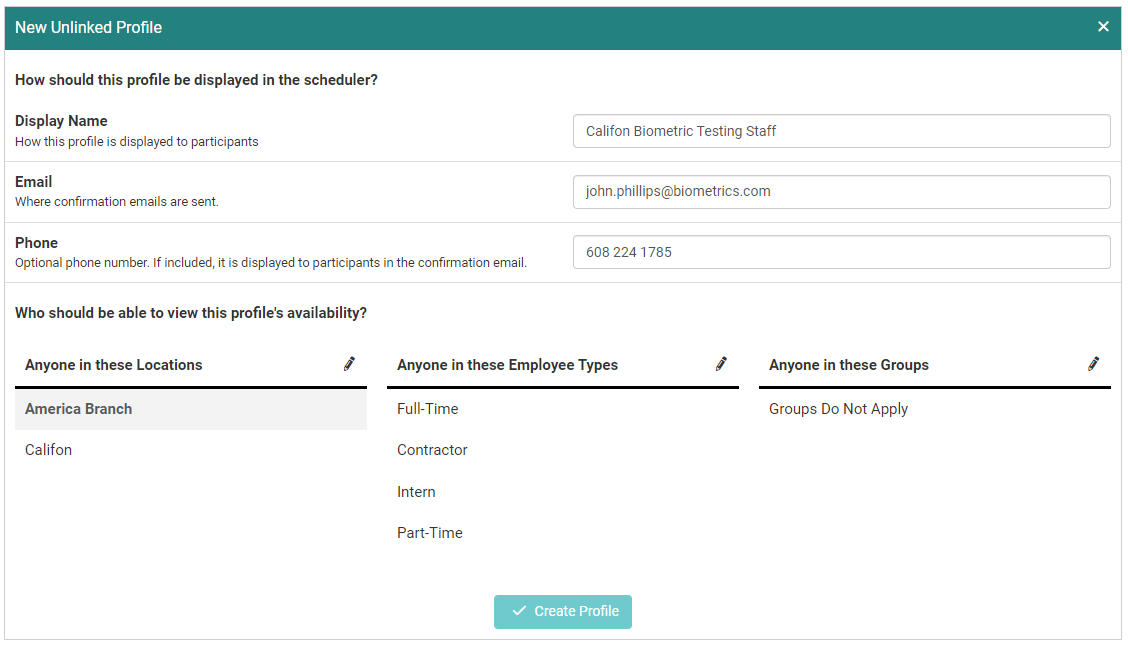
Task: Select the Contractor employee type
Action: coord(432,450)
